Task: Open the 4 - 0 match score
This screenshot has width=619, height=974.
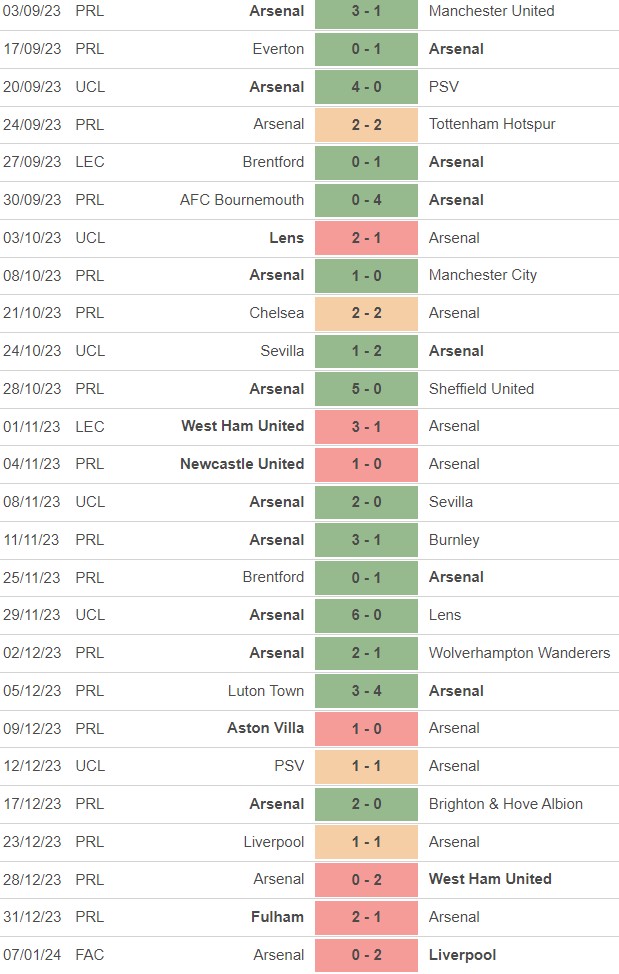Action: point(366,87)
